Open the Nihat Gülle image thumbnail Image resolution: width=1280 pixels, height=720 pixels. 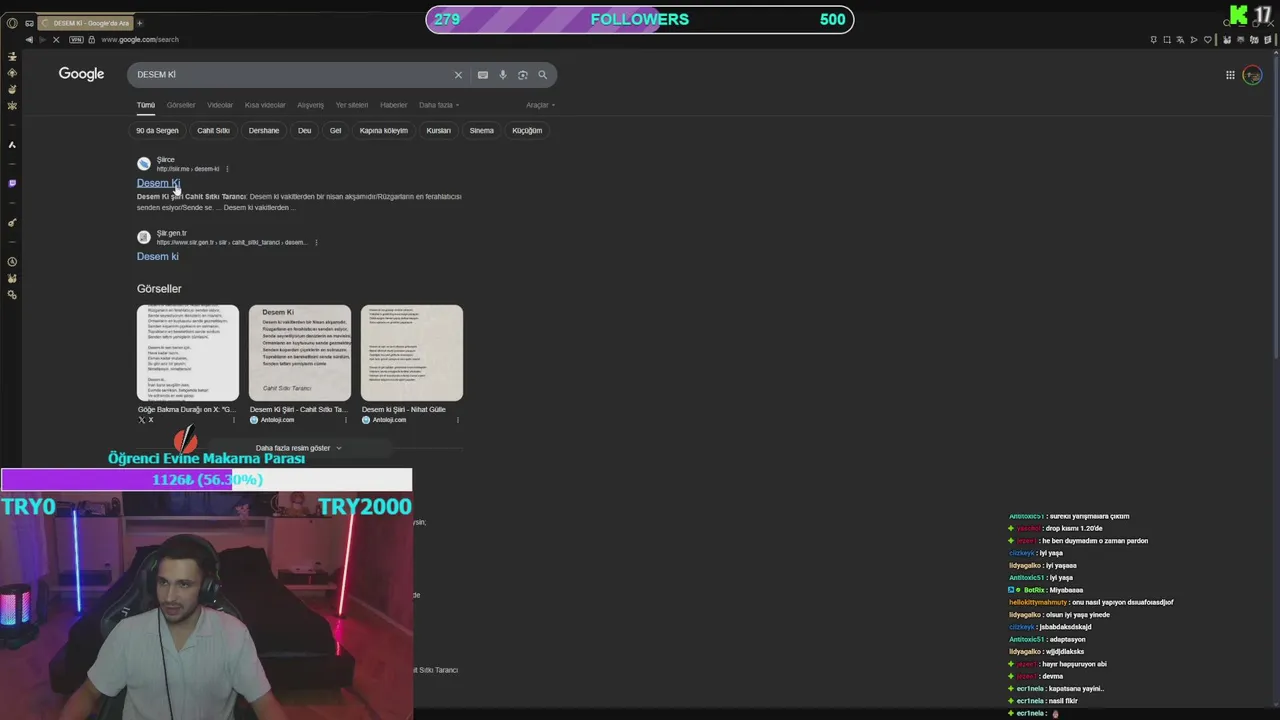412,353
